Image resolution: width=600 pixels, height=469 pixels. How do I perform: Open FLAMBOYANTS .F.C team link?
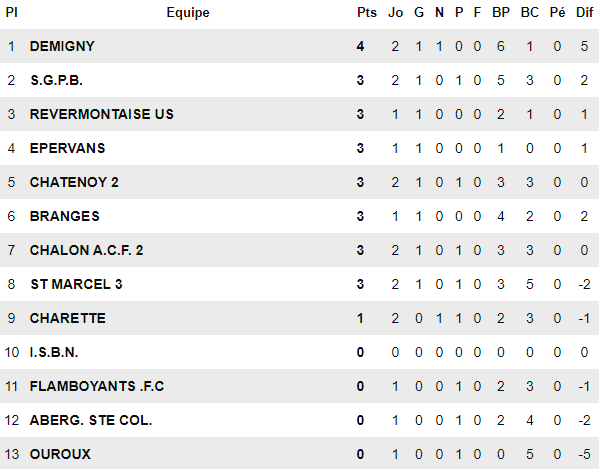(92, 386)
